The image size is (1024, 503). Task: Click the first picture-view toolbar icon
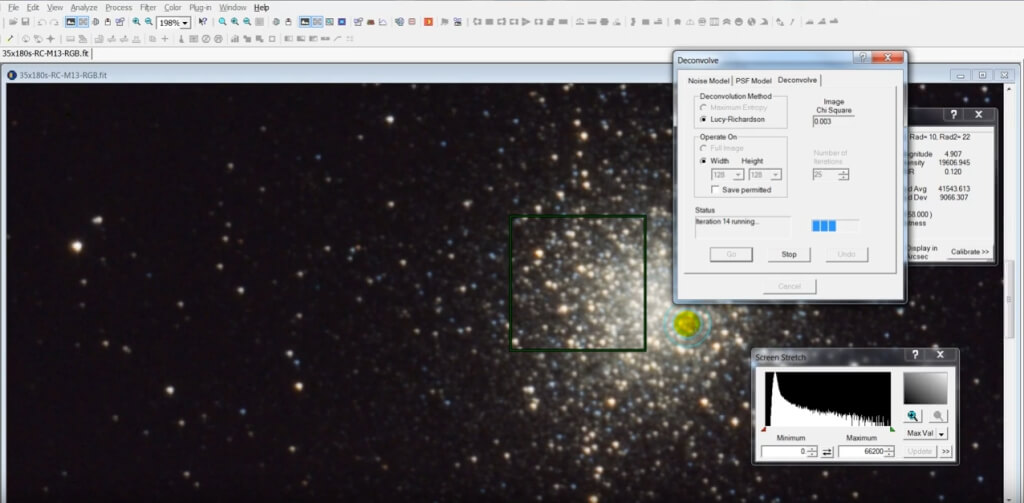tap(70, 22)
